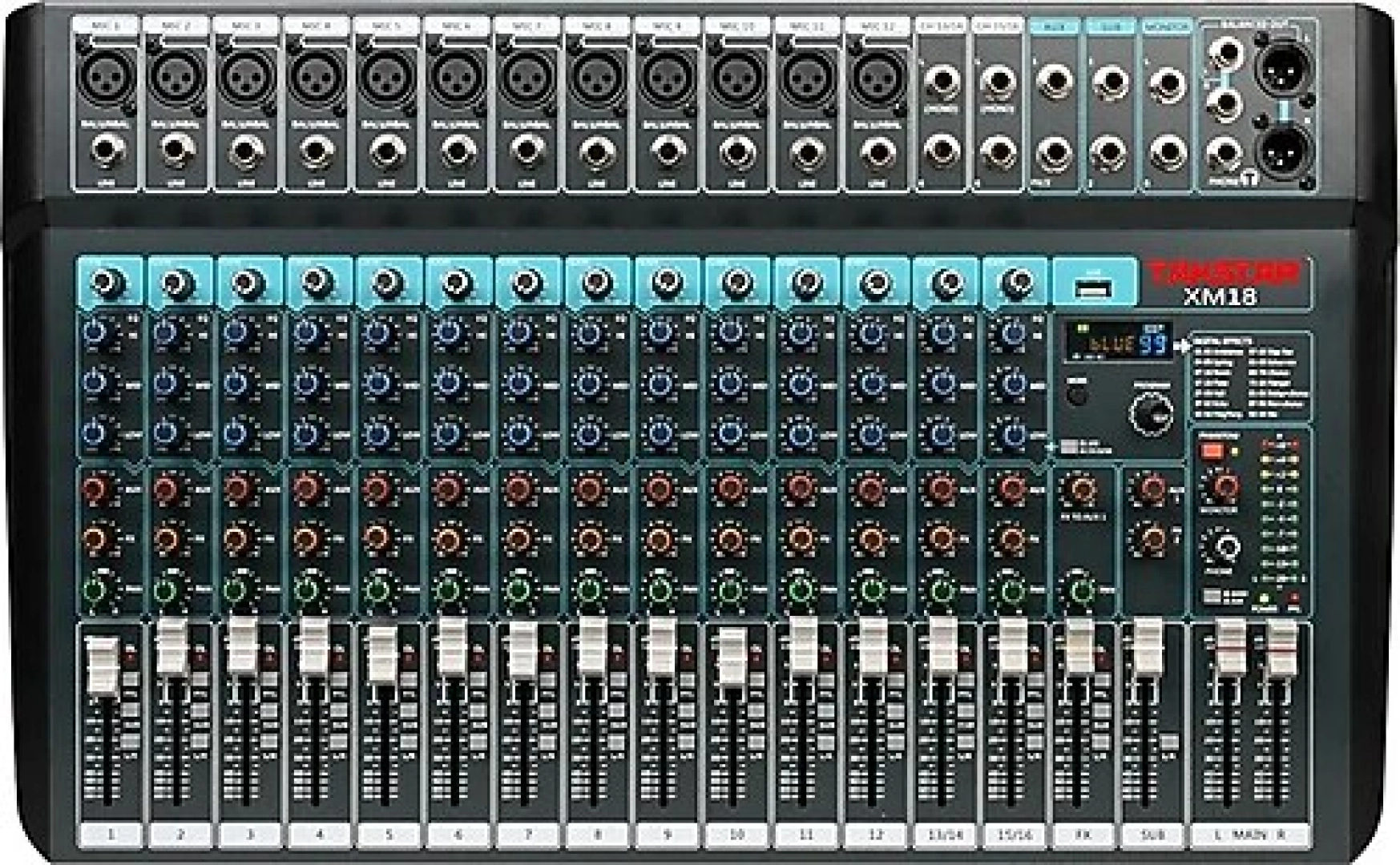Select channel 3 mid EQ knob
This screenshot has width=1400, height=865.
[x=236, y=383]
